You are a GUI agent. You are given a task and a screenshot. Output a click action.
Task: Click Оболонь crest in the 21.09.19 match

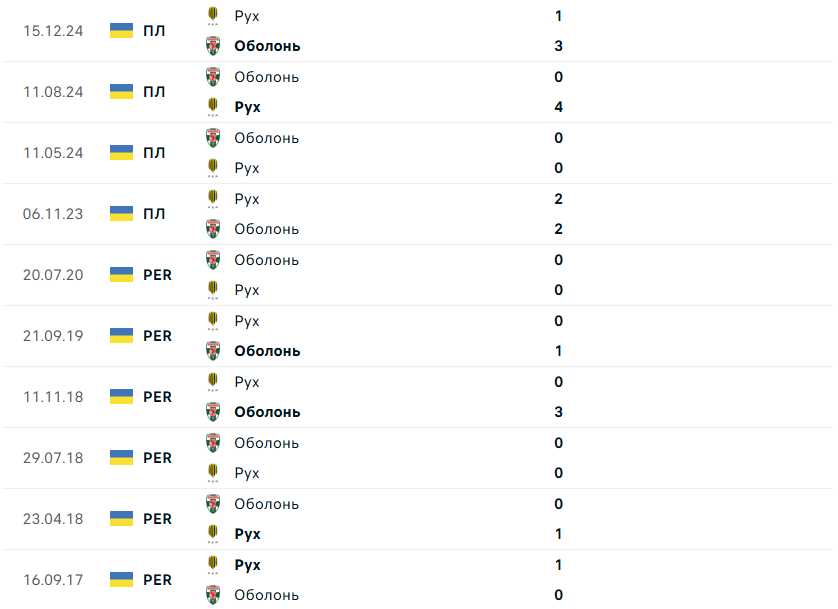tap(213, 351)
